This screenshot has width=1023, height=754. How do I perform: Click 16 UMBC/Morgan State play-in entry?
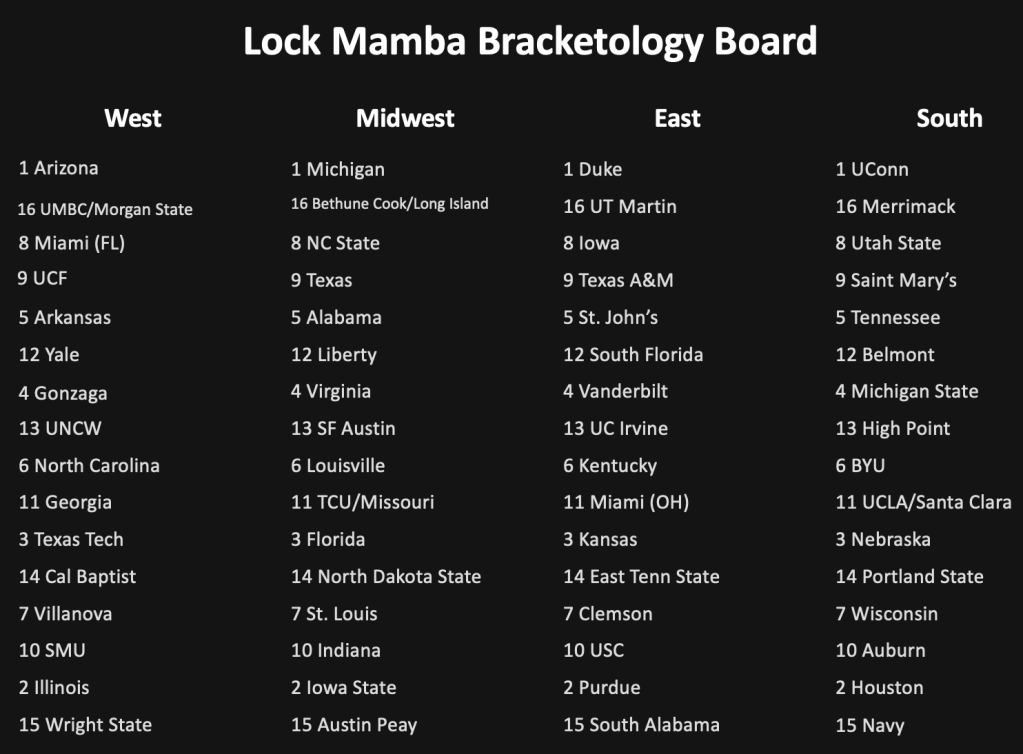coord(105,209)
